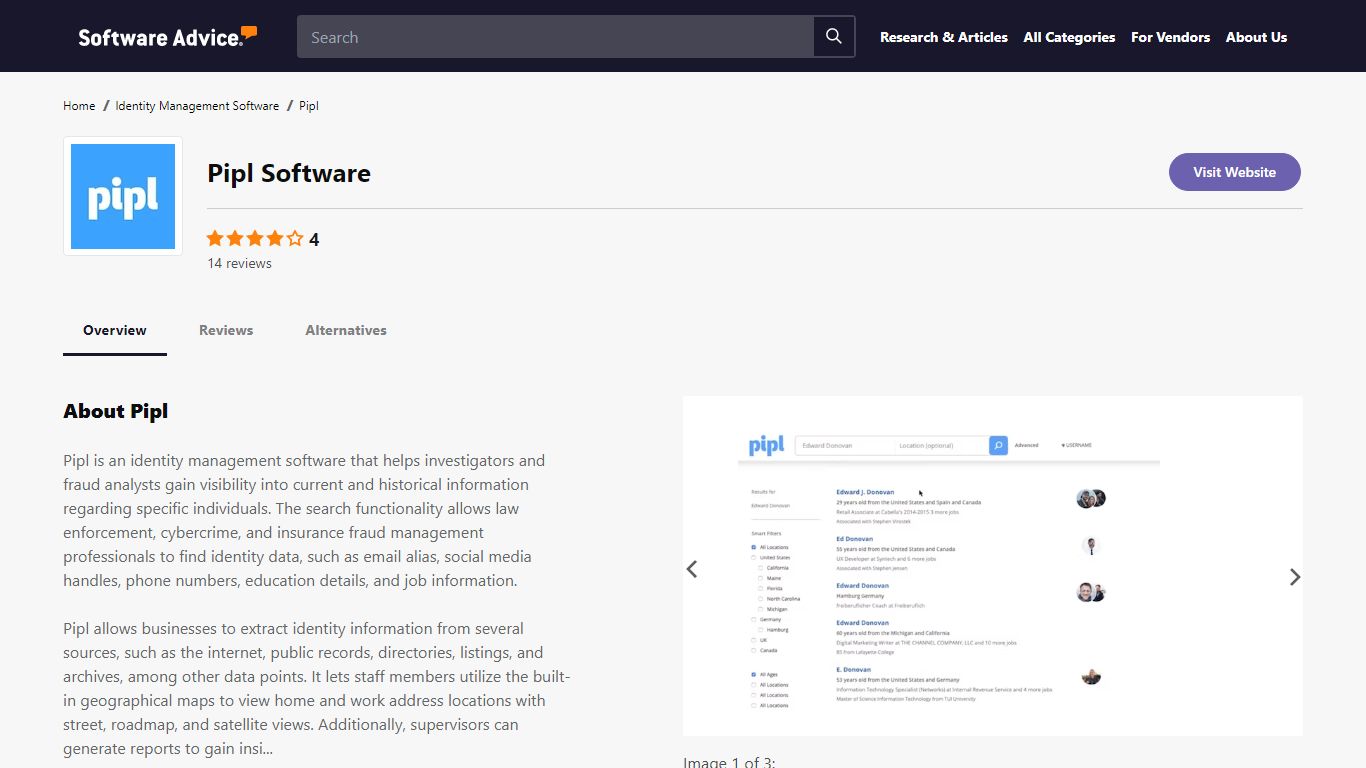
Task: Open All Categories menu
Action: click(x=1069, y=37)
